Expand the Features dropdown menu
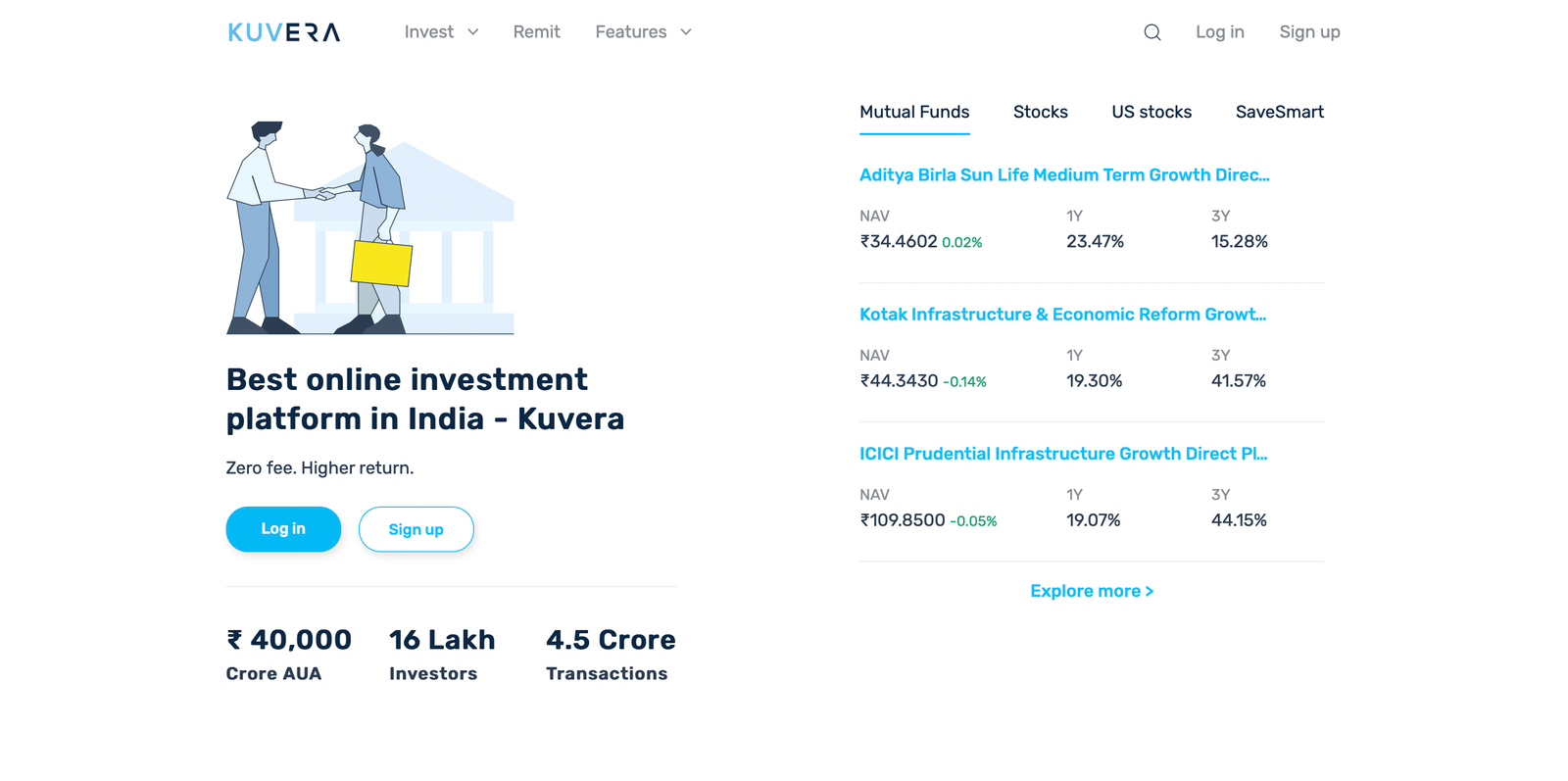1568x781 pixels. (643, 32)
